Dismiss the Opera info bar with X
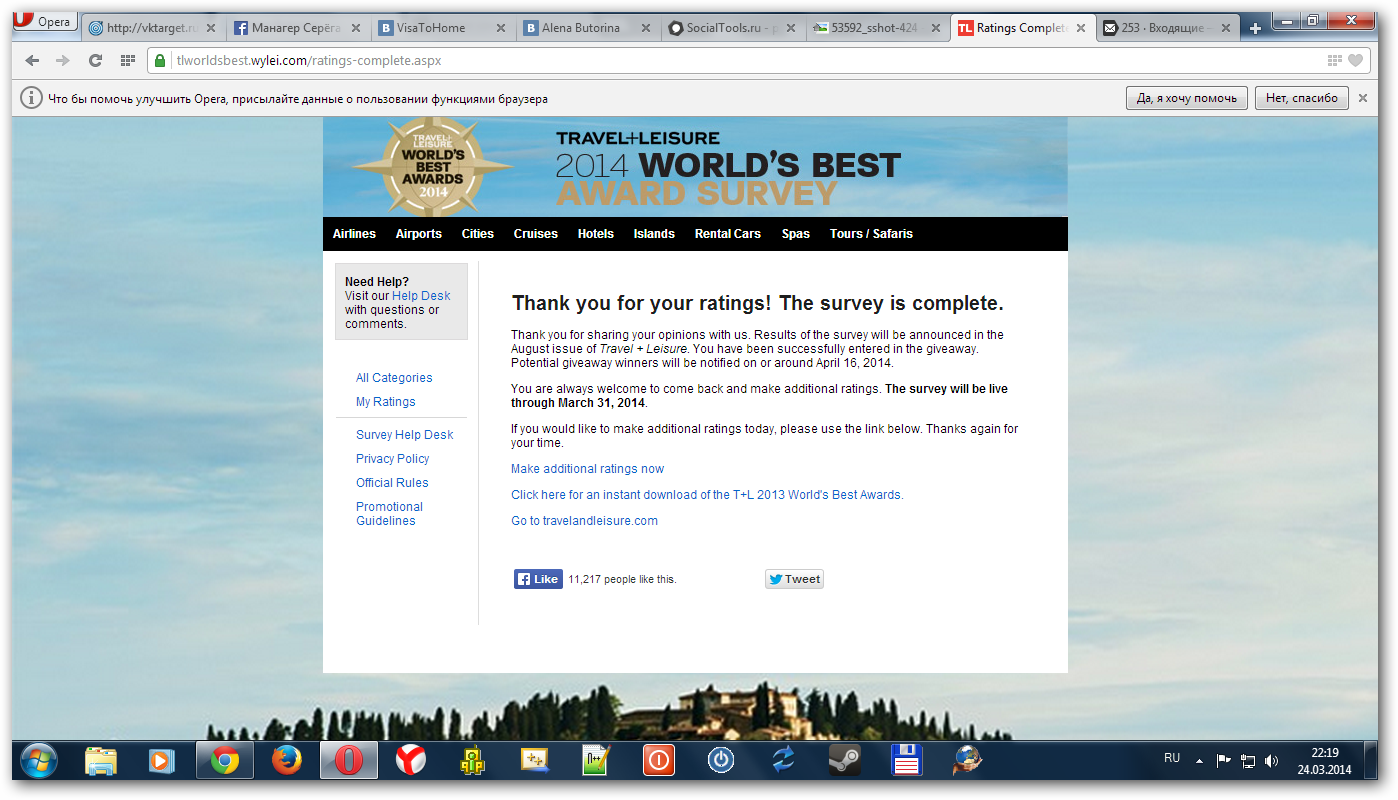The width and height of the screenshot is (1398, 800). click(x=1362, y=98)
